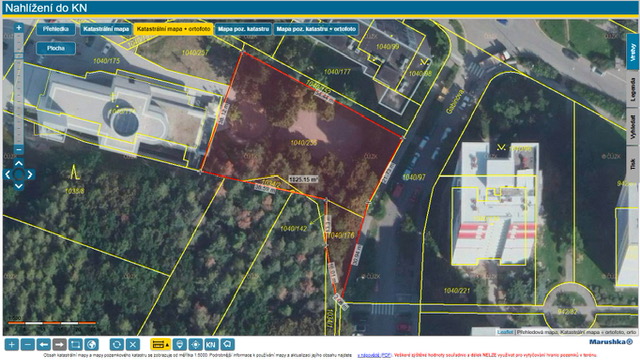Screen dimensions: 640x360
Task: Click the zoom out minus icon in bottom toolbar
Action: (x=27, y=344)
